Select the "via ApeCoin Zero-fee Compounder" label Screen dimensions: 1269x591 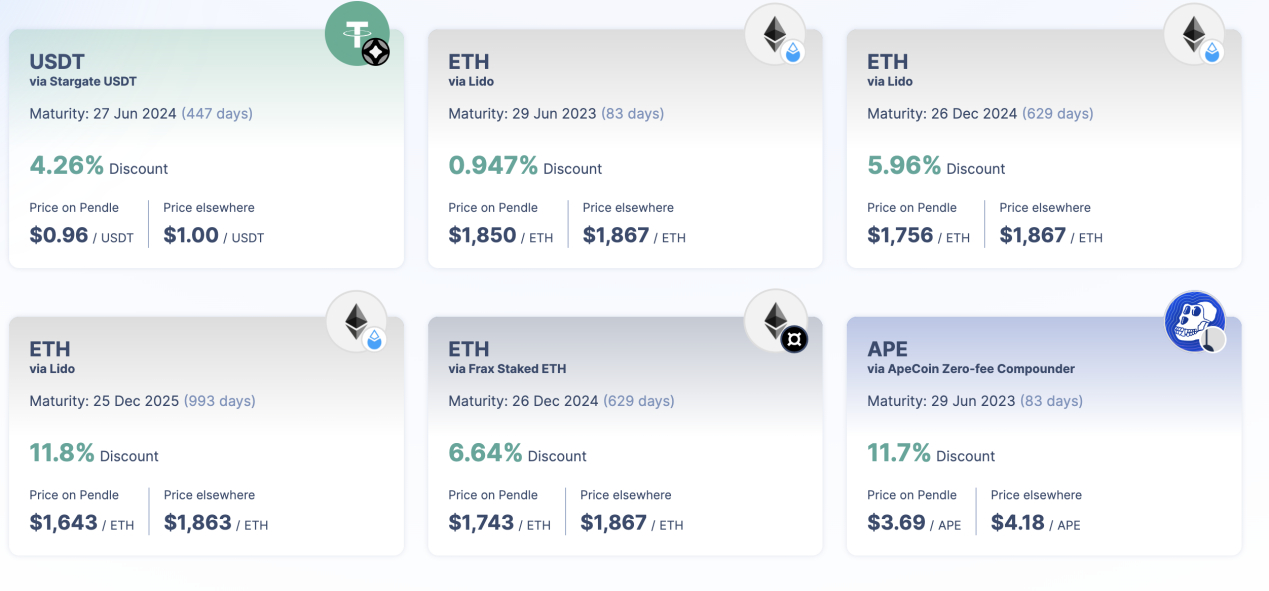(x=970, y=369)
